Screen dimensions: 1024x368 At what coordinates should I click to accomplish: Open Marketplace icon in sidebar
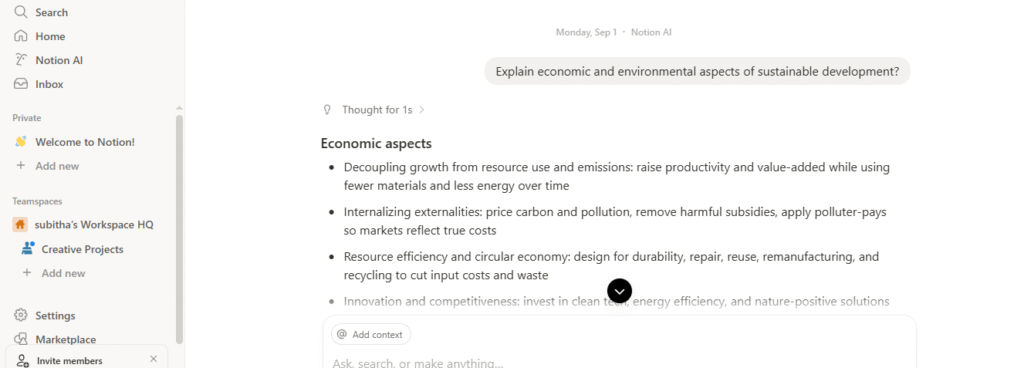click(x=21, y=339)
